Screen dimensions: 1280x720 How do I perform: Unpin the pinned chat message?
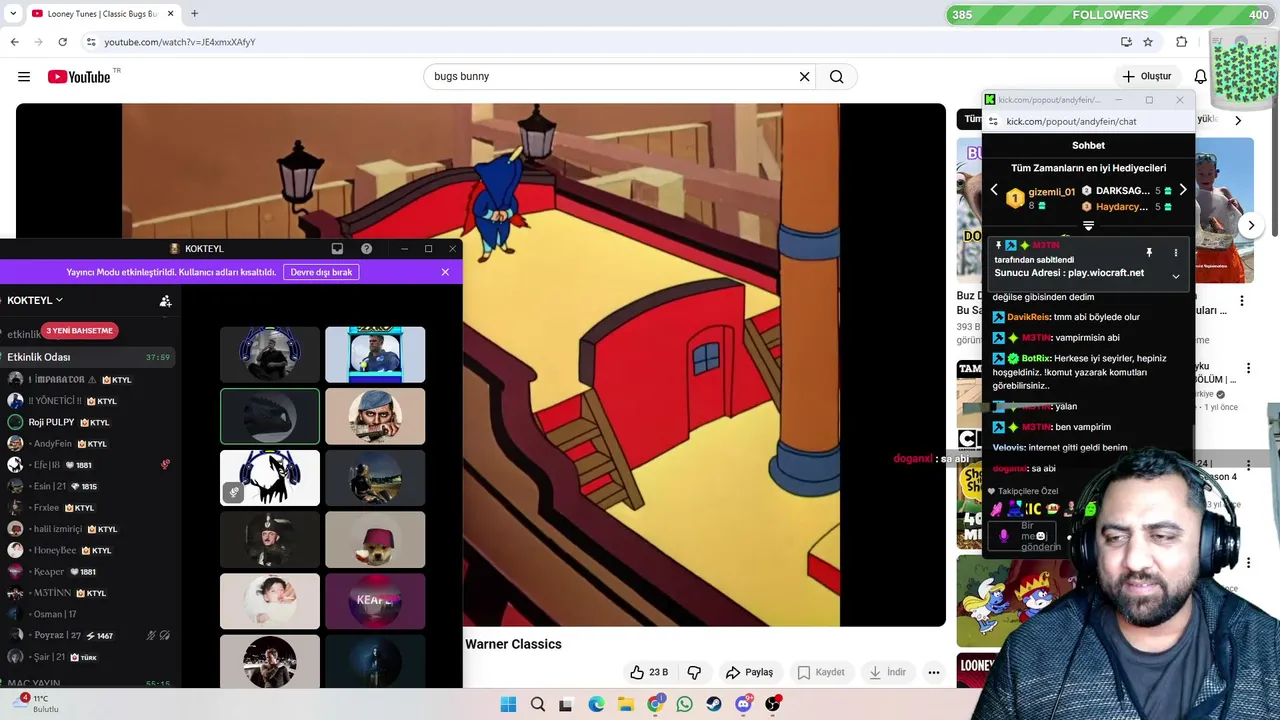[x=1149, y=253]
